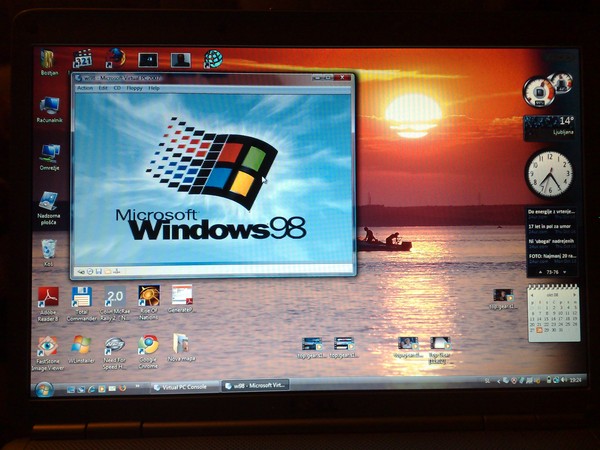Open the Help menu in Virtual PC
This screenshot has height=450, width=600.
(x=154, y=88)
